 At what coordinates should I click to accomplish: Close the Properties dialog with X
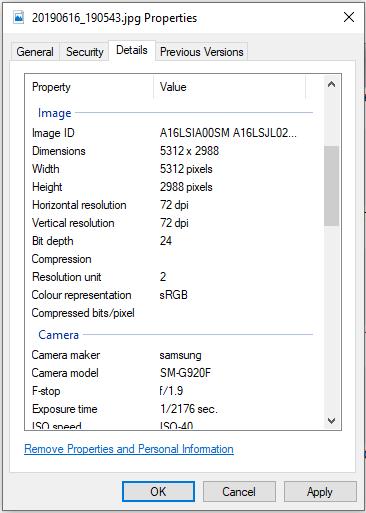coord(349,17)
